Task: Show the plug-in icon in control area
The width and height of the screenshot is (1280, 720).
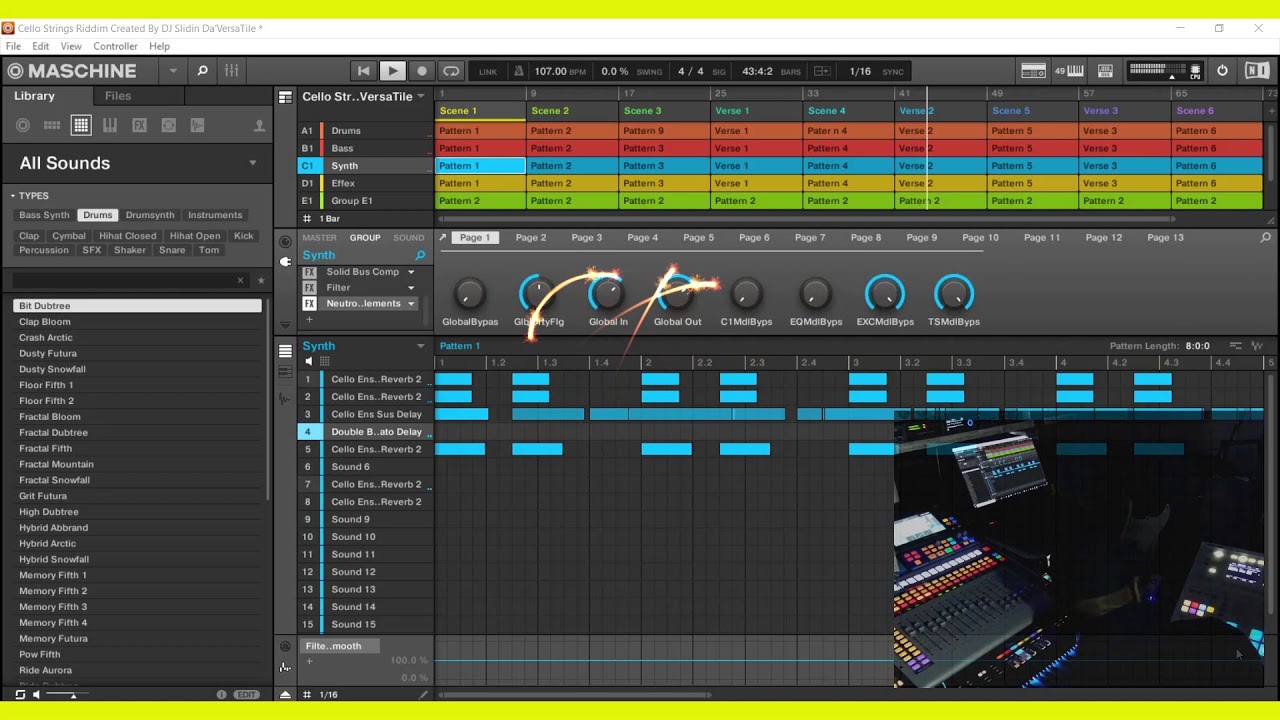Action: click(x=285, y=261)
